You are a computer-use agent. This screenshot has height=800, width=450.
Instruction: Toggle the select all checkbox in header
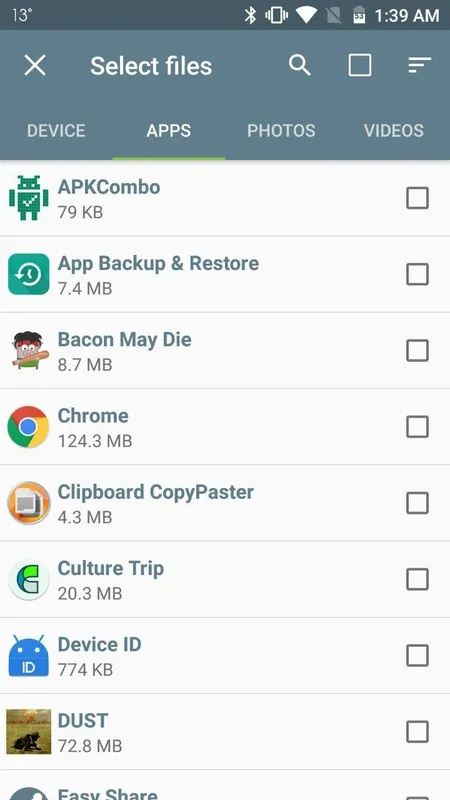click(360, 65)
